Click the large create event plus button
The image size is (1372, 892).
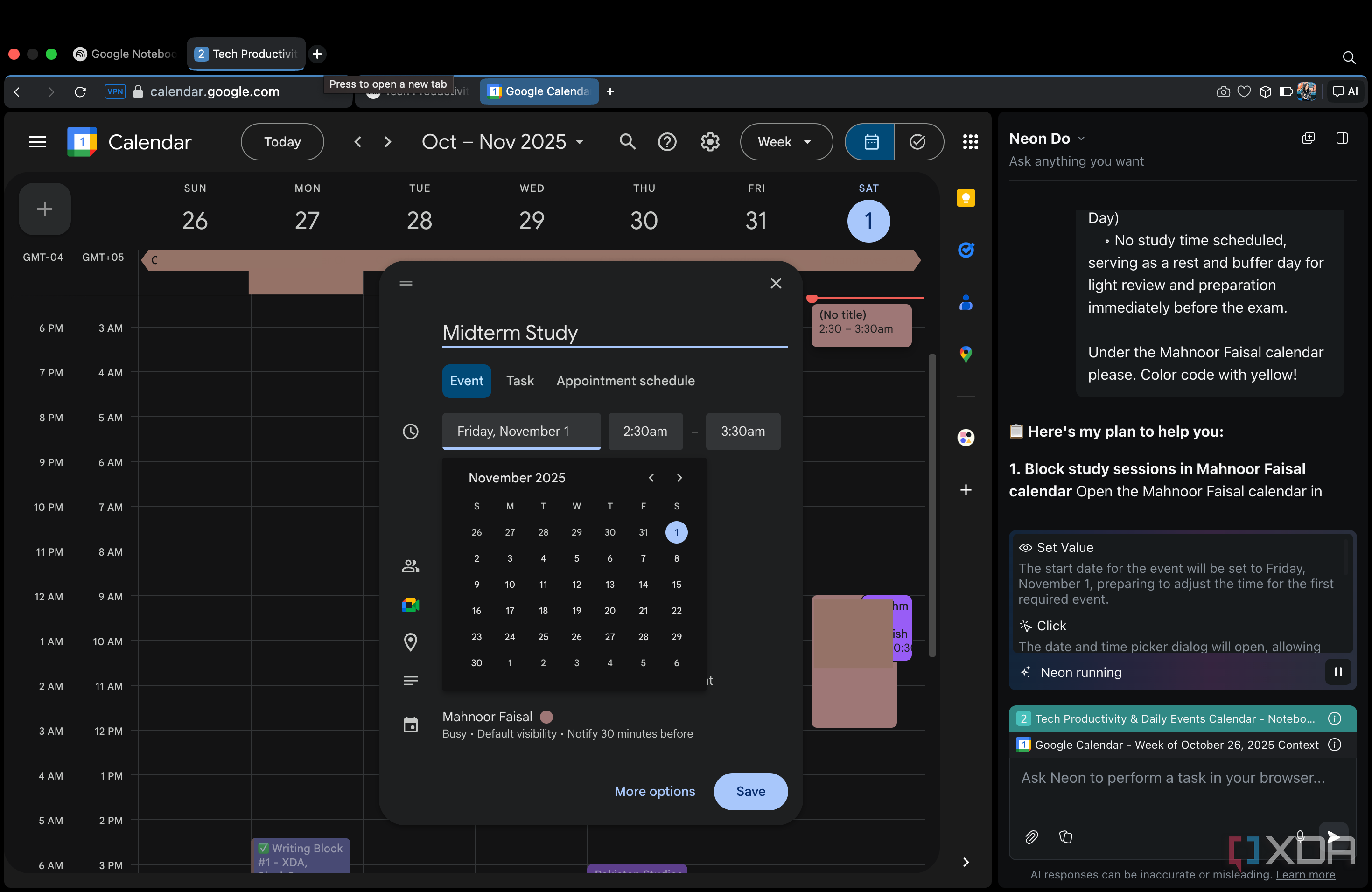coord(44,209)
